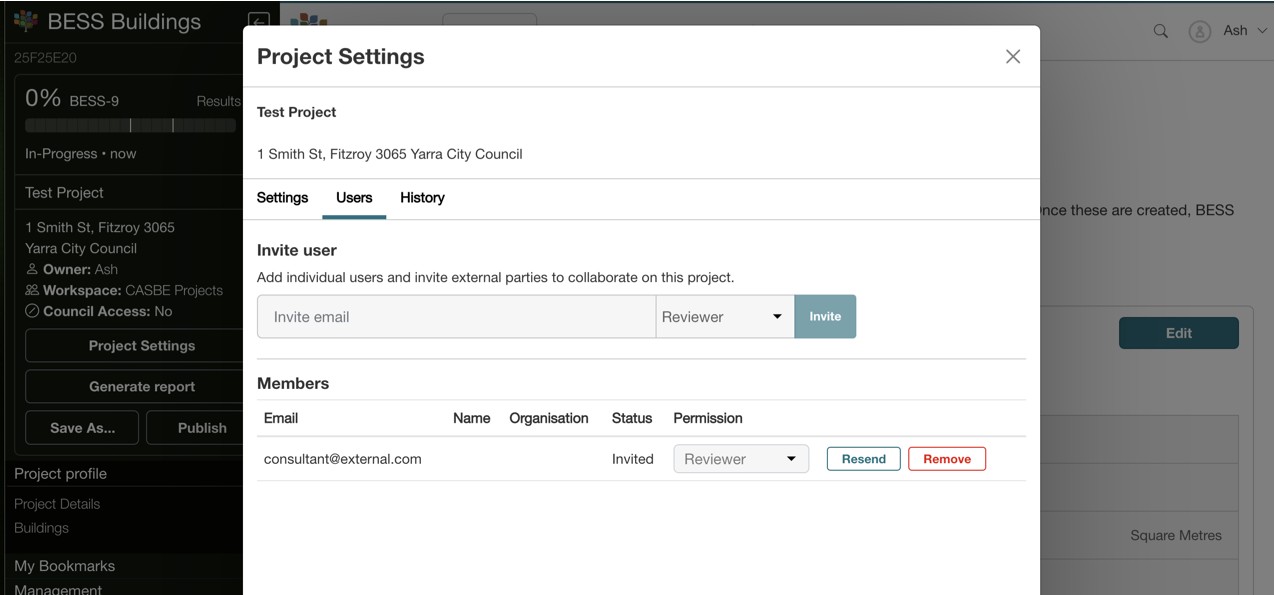This screenshot has width=1275, height=595.
Task: Resend invitation to consultant@external.com
Action: point(863,459)
